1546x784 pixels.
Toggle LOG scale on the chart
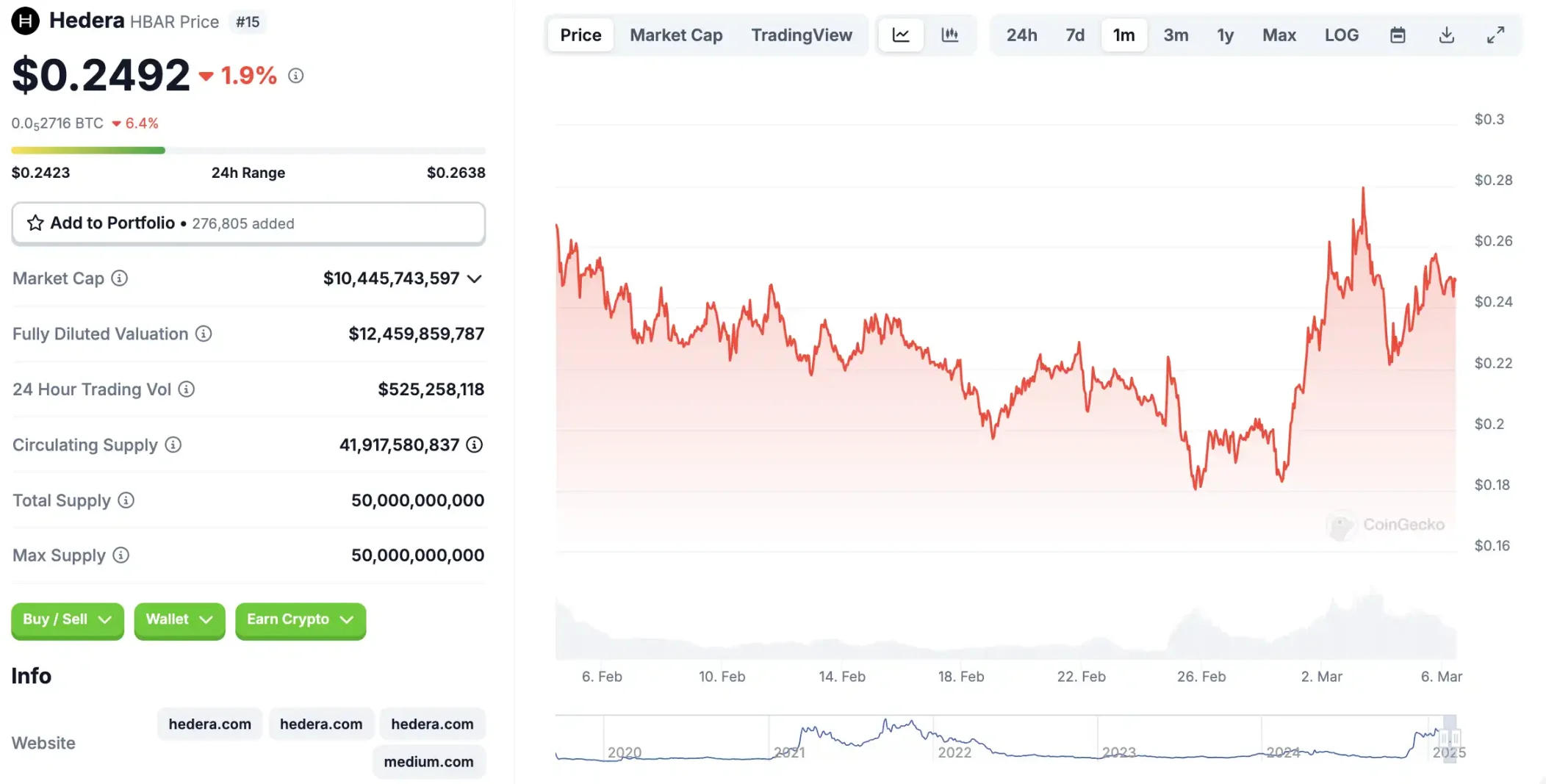[1341, 35]
